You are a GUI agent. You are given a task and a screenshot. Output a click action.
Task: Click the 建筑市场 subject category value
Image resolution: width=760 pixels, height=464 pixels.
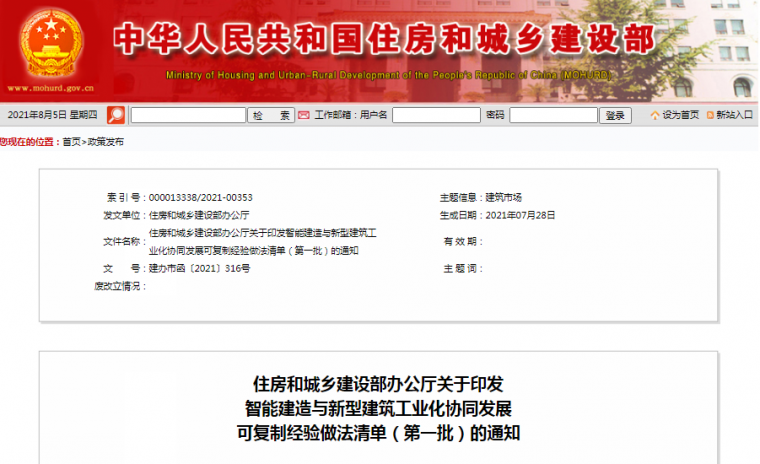pos(503,197)
